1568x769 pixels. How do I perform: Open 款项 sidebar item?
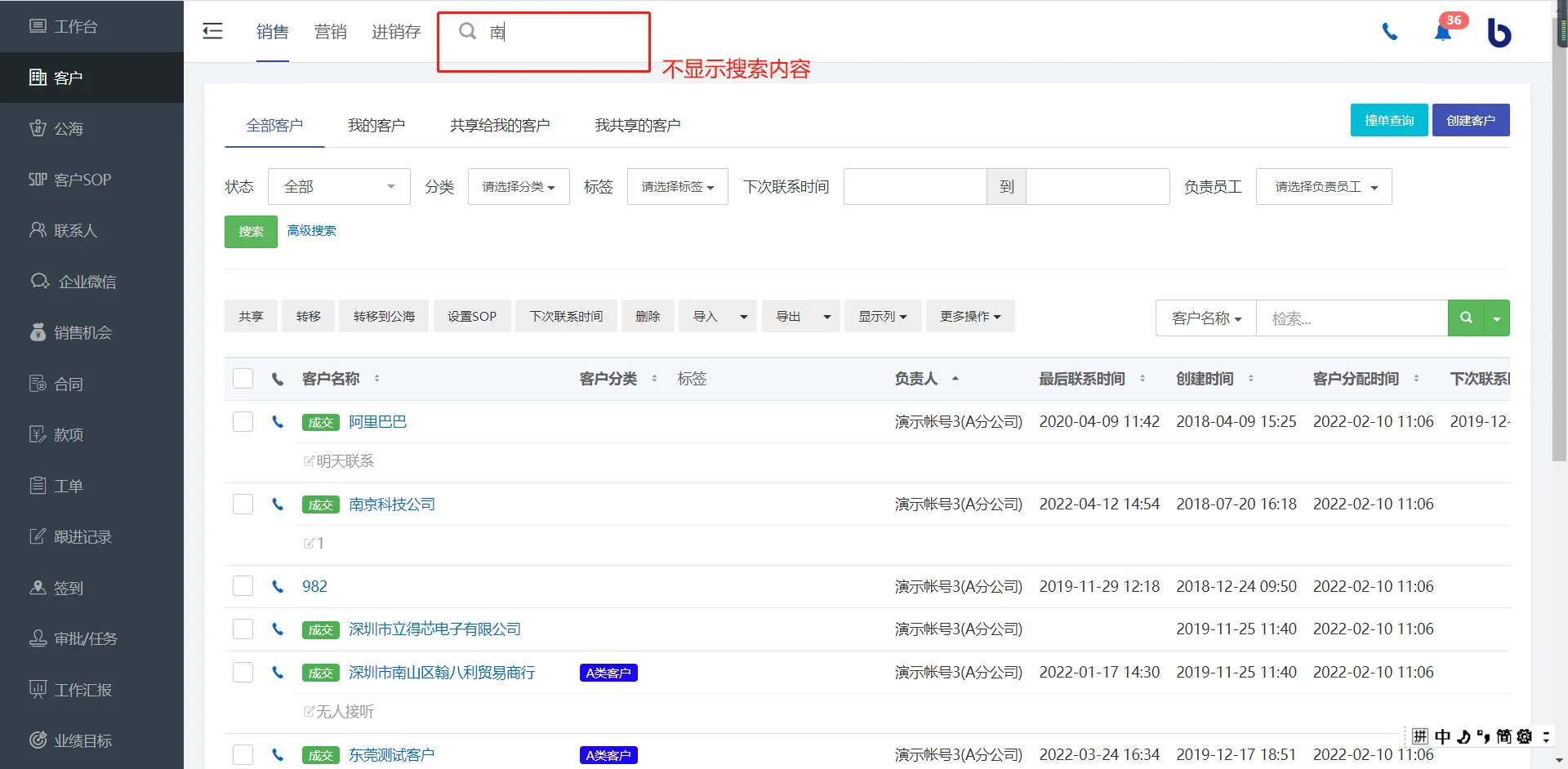(91, 434)
